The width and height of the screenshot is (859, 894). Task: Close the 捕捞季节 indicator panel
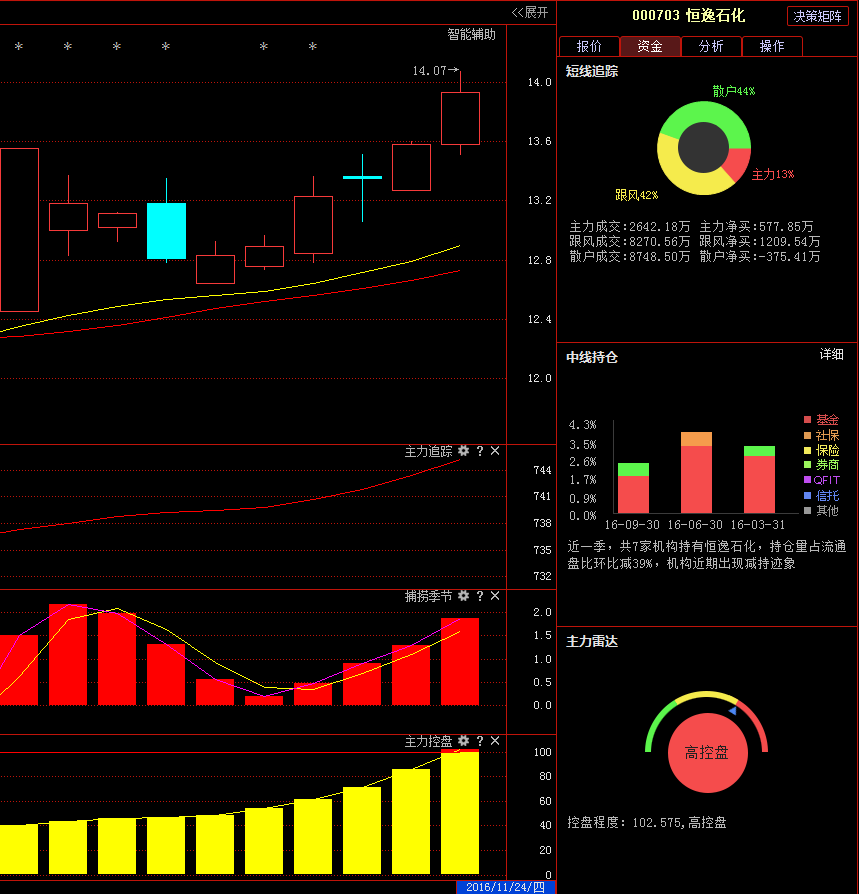click(495, 596)
